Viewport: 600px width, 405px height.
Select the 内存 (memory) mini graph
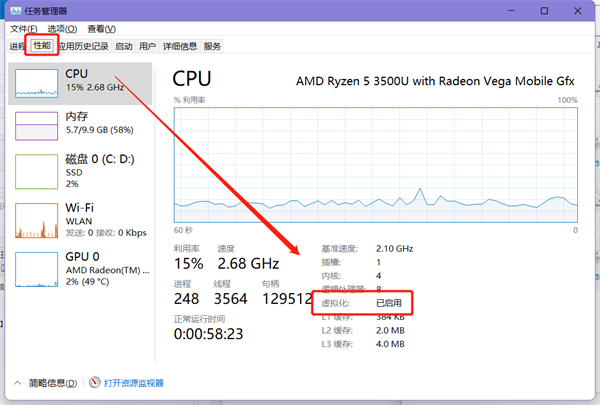[36, 129]
